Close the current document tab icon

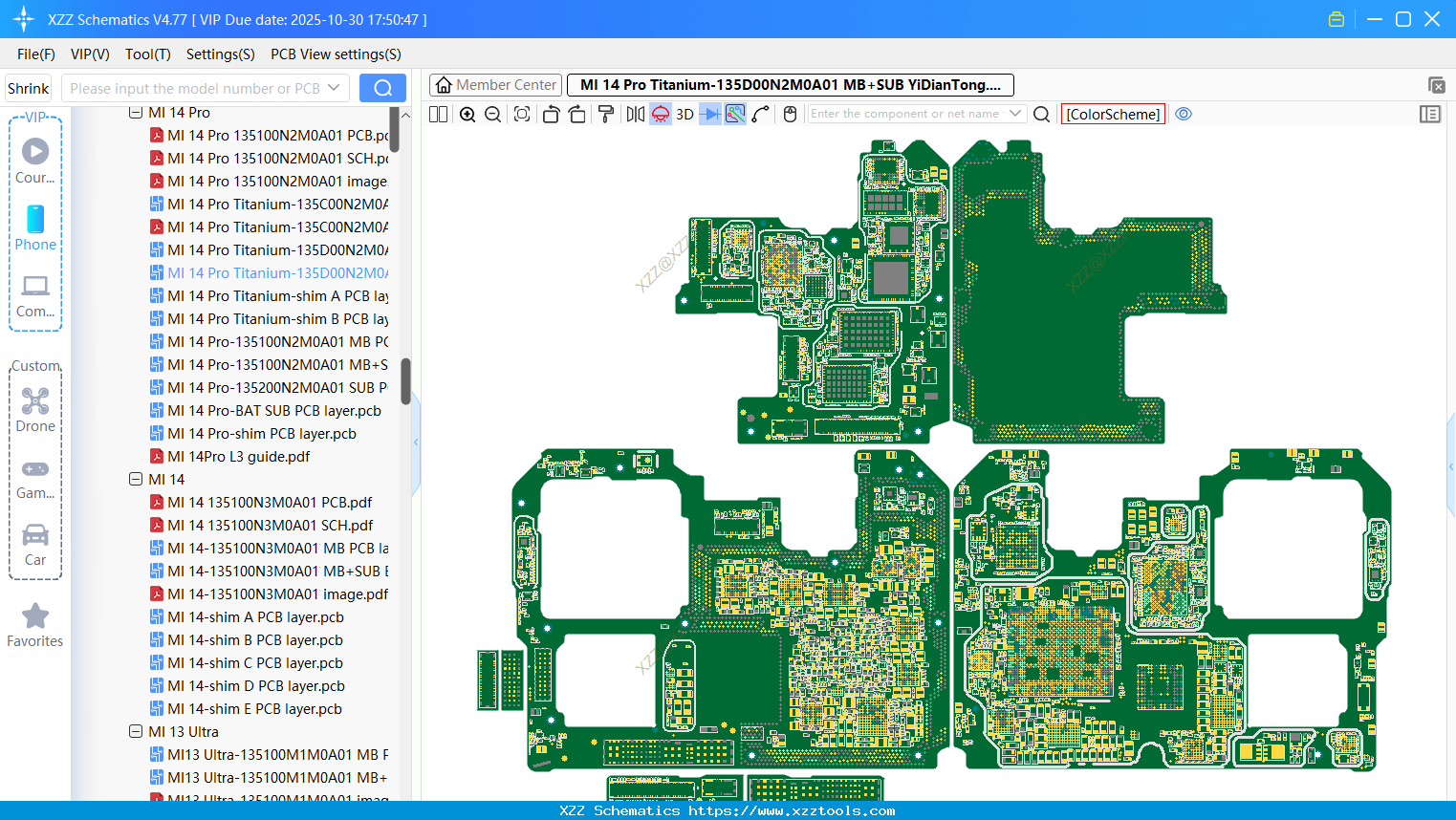click(1436, 85)
